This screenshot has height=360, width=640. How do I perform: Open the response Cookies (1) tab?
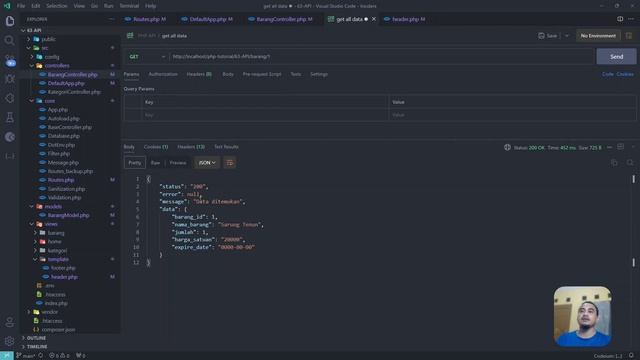tap(156, 147)
